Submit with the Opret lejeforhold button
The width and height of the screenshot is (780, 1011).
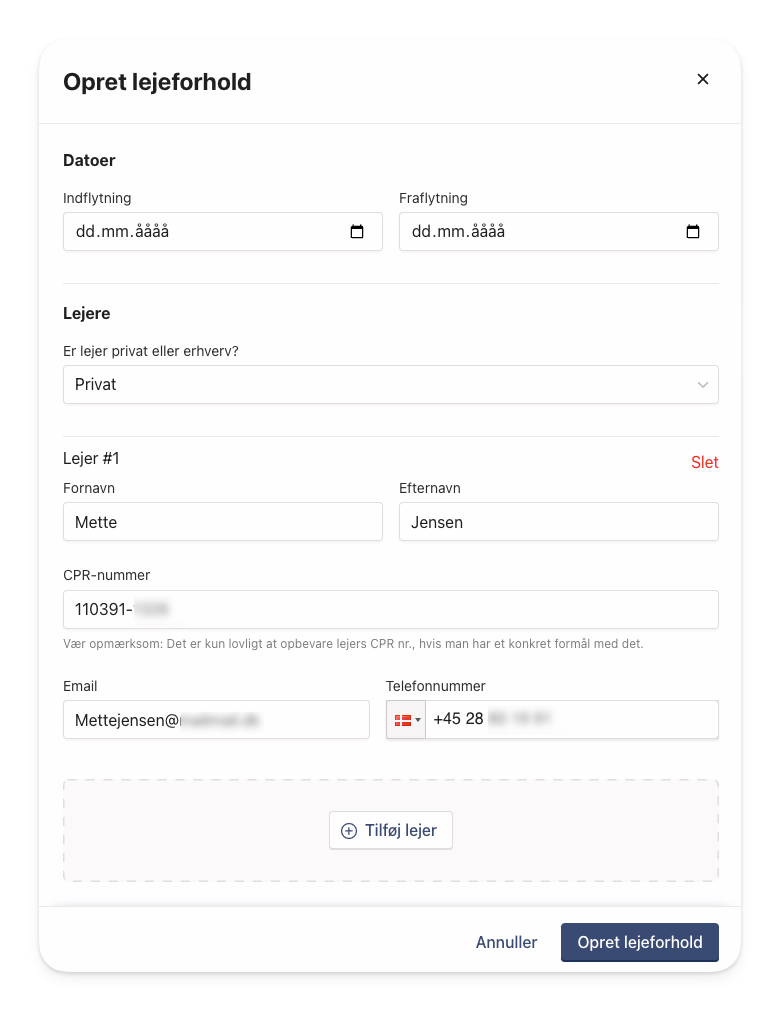point(639,942)
